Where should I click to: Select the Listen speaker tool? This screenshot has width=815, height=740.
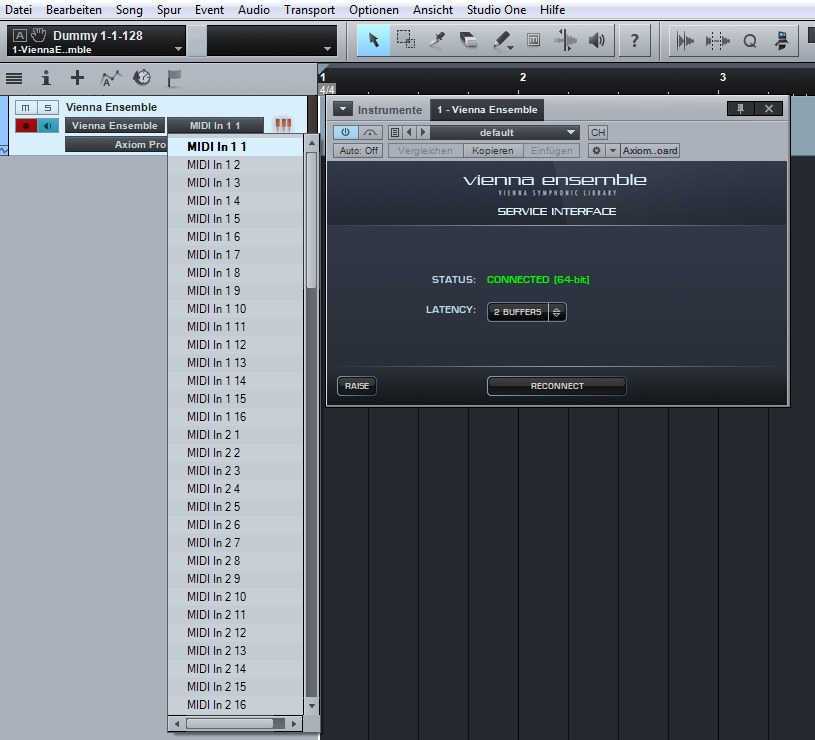point(597,40)
